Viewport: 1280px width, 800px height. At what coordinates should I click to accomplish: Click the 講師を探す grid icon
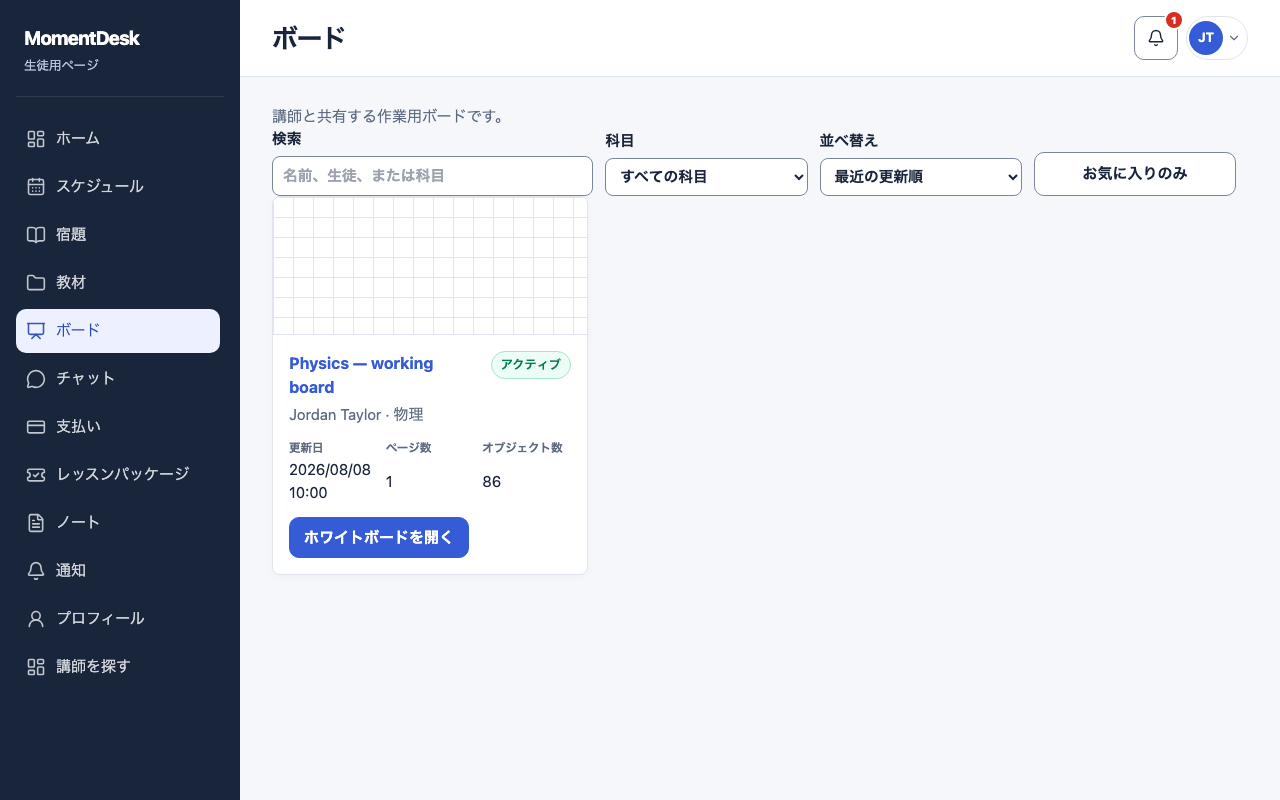click(36, 667)
